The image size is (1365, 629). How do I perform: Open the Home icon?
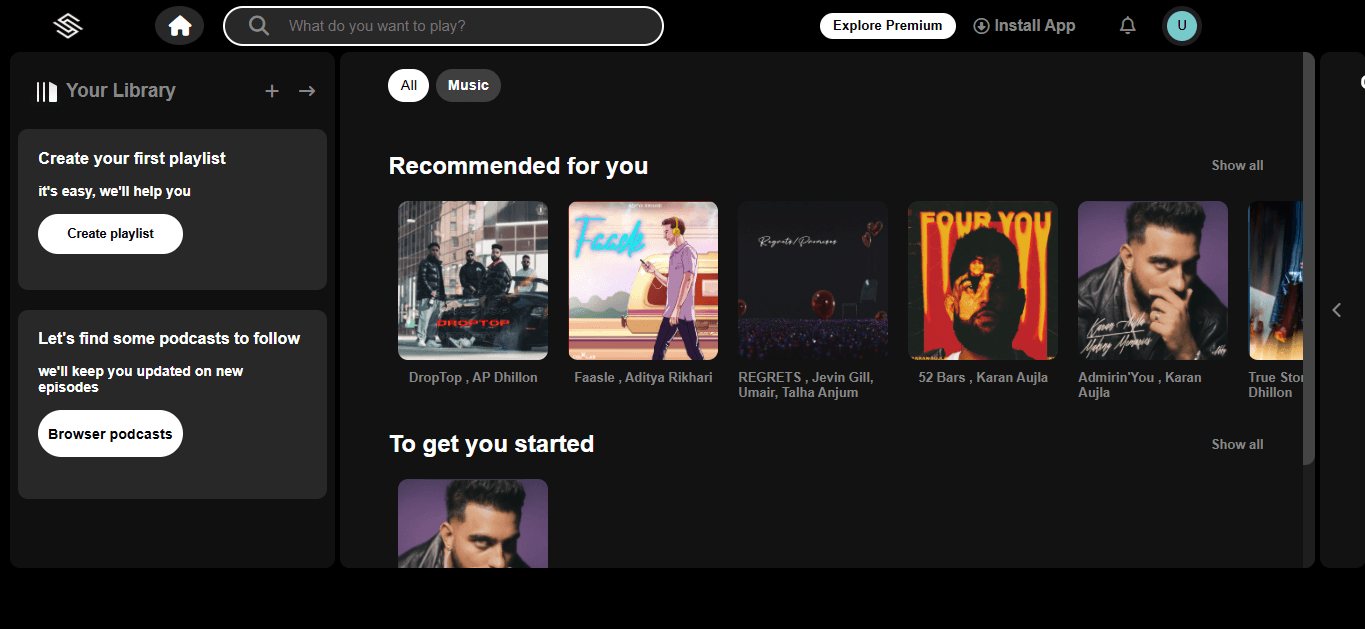(179, 25)
